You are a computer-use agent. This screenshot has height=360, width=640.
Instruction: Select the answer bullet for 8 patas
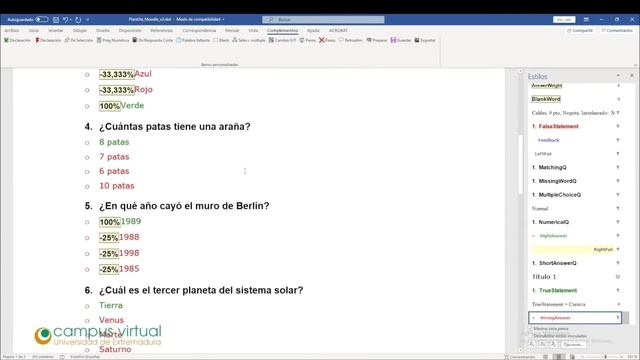point(87,142)
